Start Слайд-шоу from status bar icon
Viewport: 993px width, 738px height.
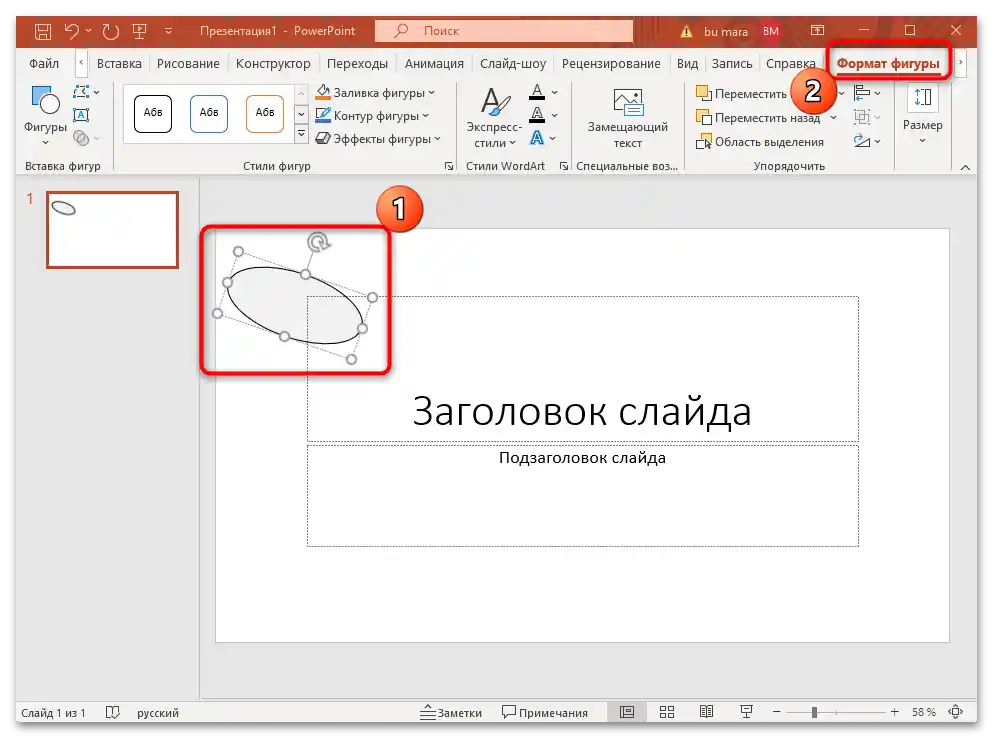[x=745, y=712]
